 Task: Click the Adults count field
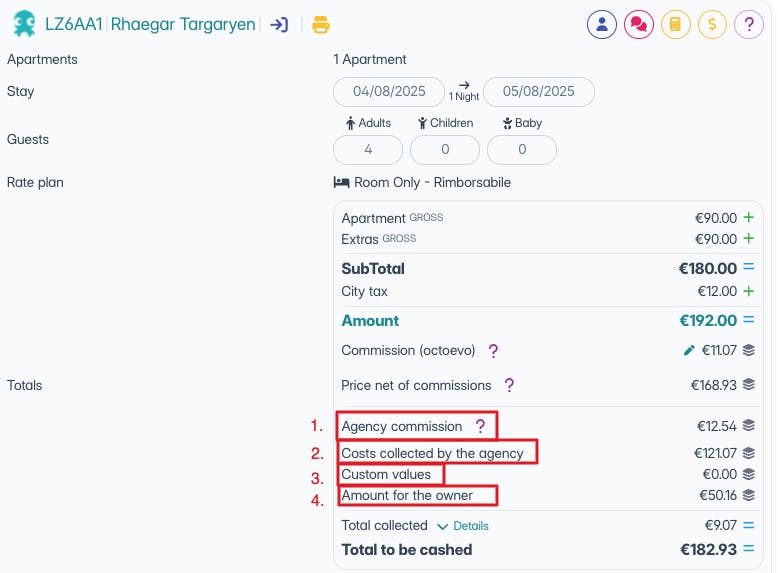368,150
